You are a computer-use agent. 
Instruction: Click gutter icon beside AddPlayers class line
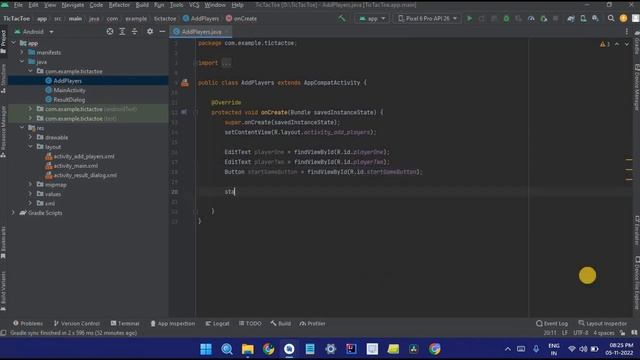184,83
